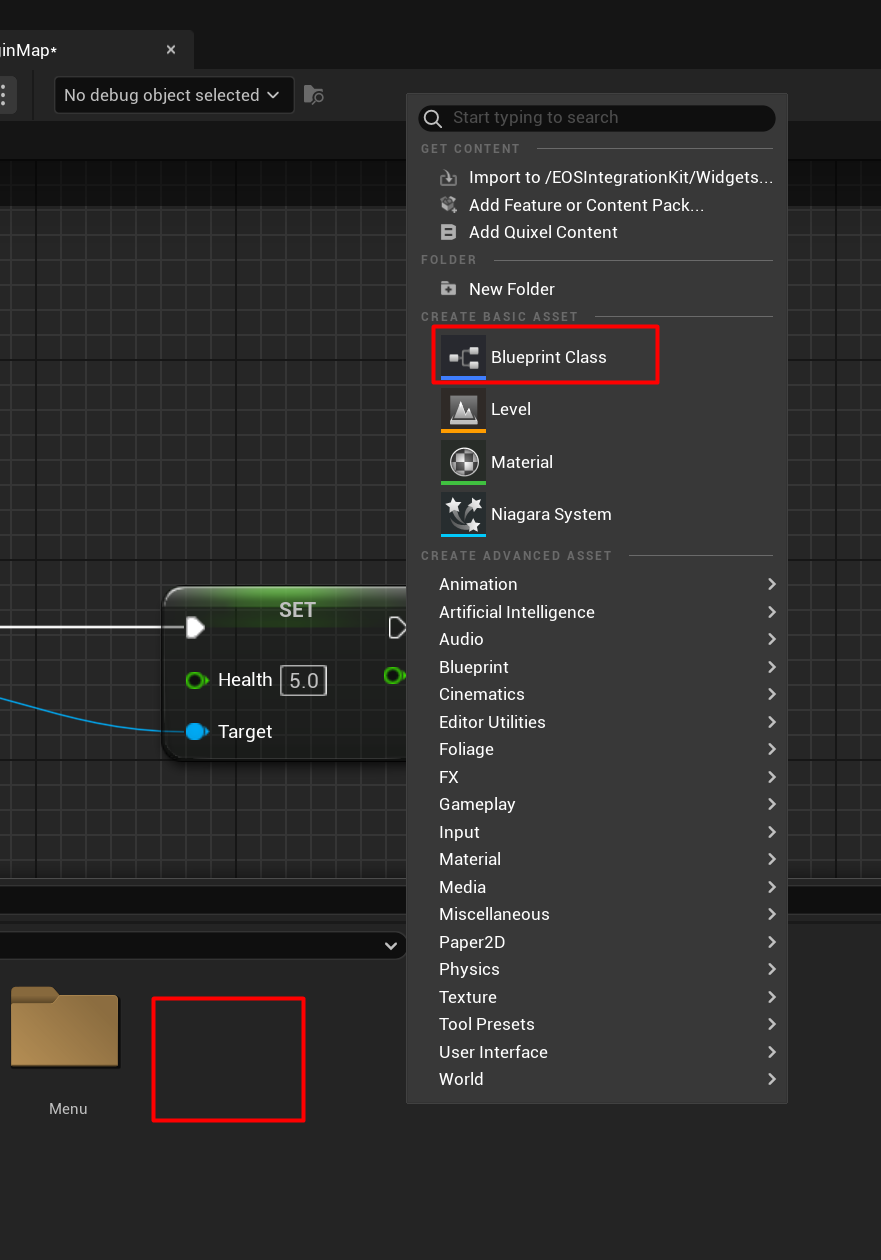Select the Menu folder thumbnail
881x1260 pixels.
pos(65,1030)
